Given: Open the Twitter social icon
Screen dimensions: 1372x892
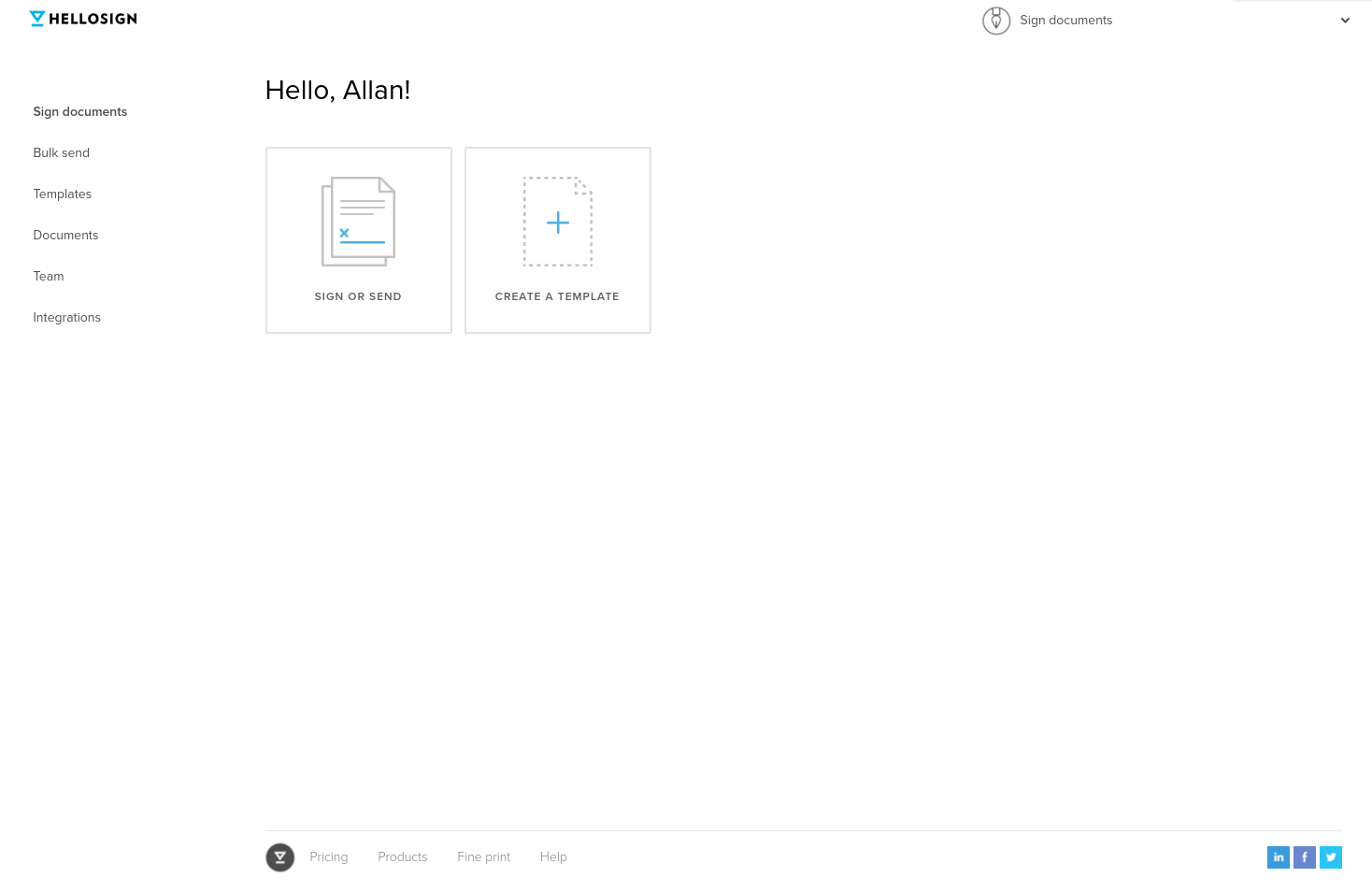Looking at the screenshot, I should click(x=1331, y=857).
